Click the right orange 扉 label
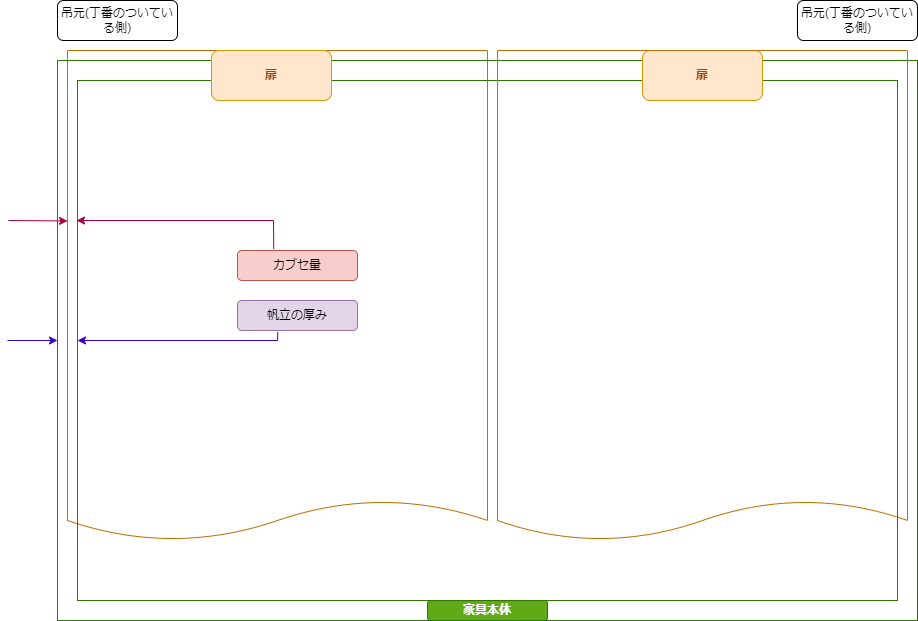The height and width of the screenshot is (621, 918). click(x=702, y=76)
